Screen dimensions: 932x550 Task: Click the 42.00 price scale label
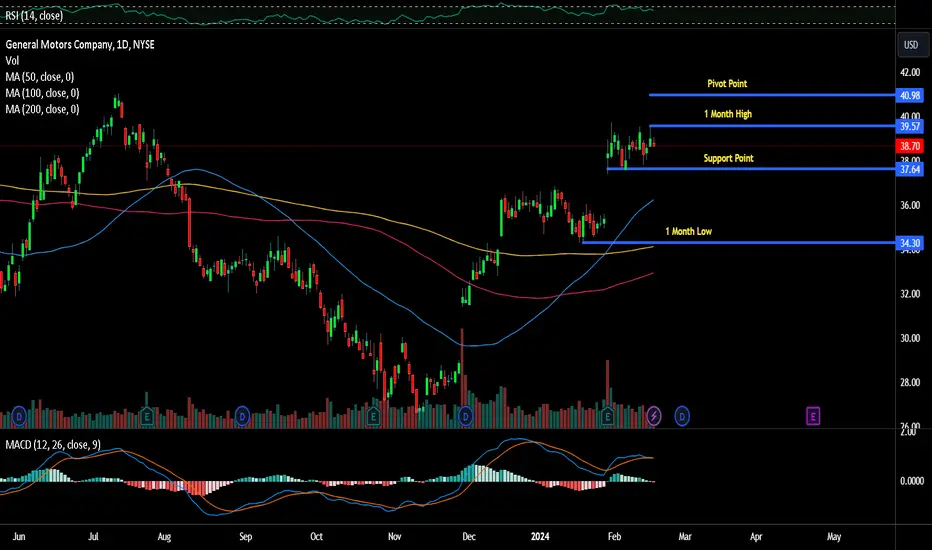[x=910, y=72]
